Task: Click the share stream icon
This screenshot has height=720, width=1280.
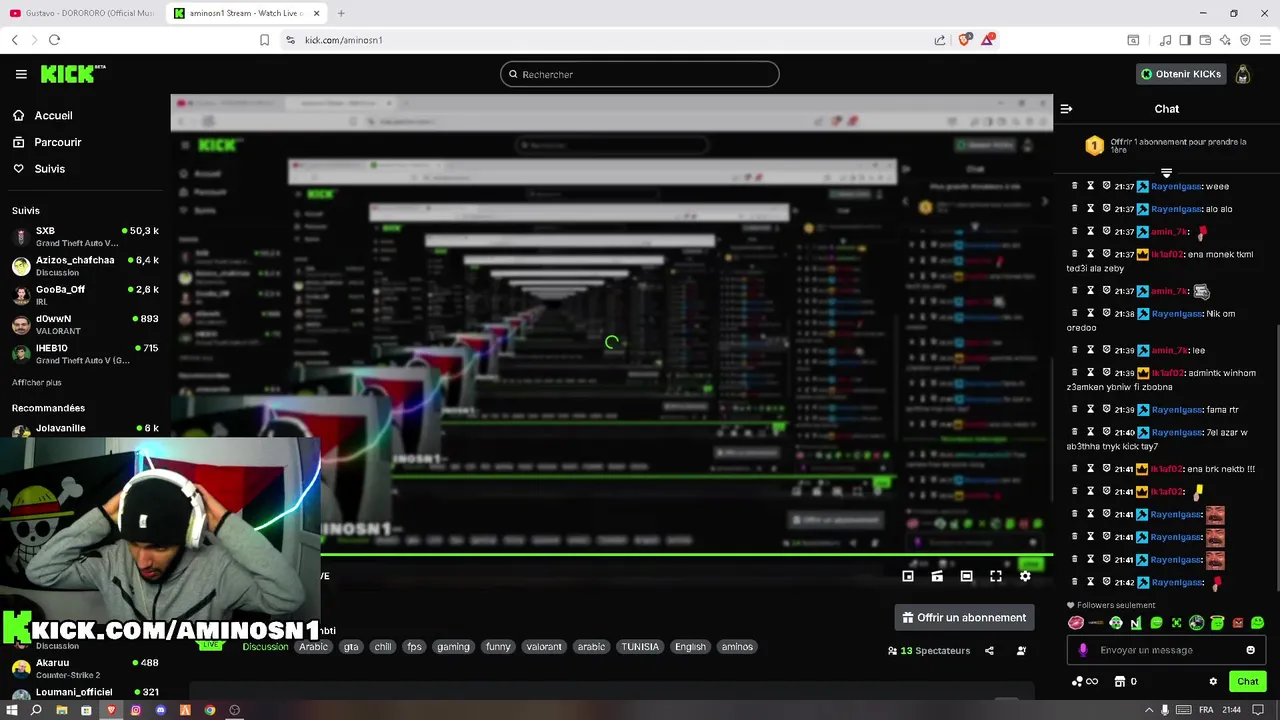Action: click(989, 651)
